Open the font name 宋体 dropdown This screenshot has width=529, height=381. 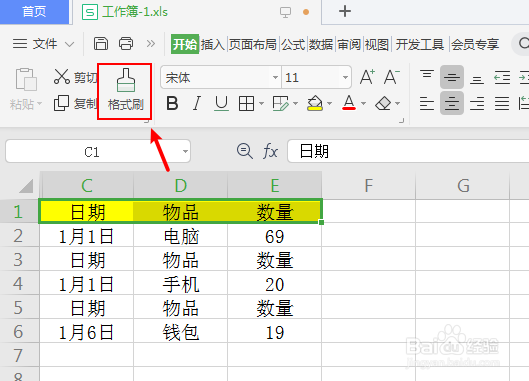[275, 77]
